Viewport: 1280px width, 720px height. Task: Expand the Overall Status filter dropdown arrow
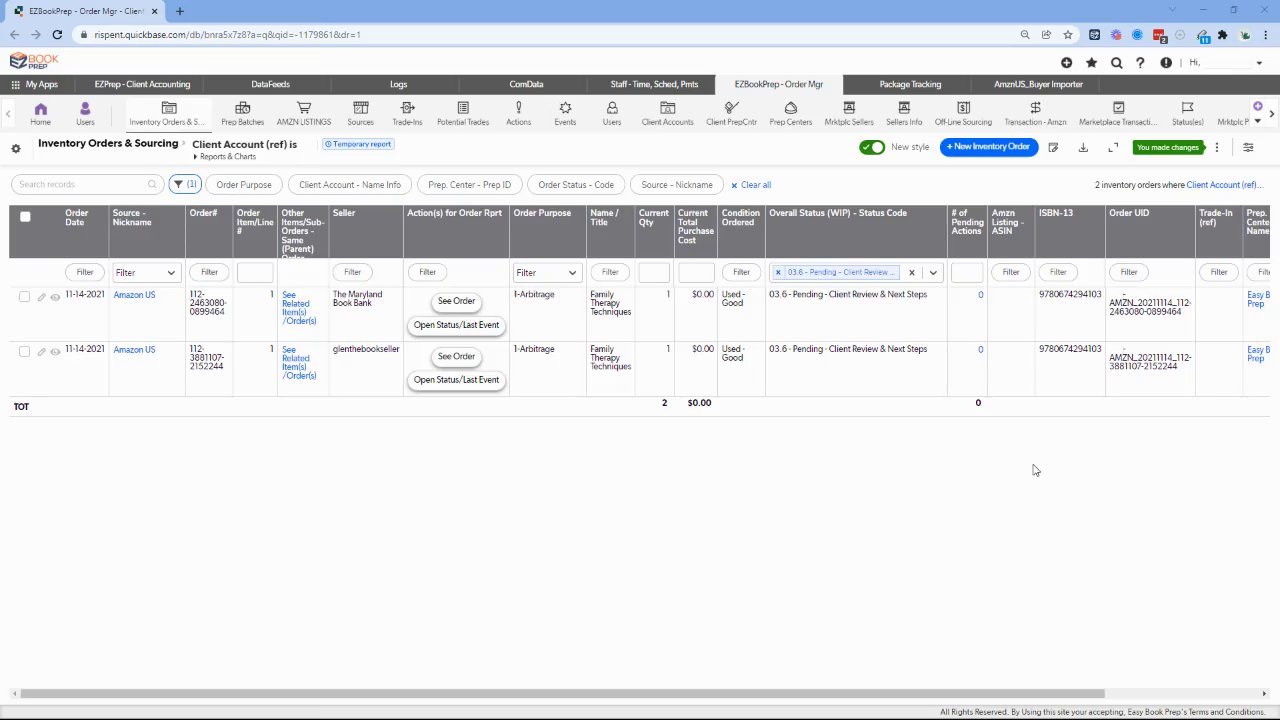(x=933, y=272)
